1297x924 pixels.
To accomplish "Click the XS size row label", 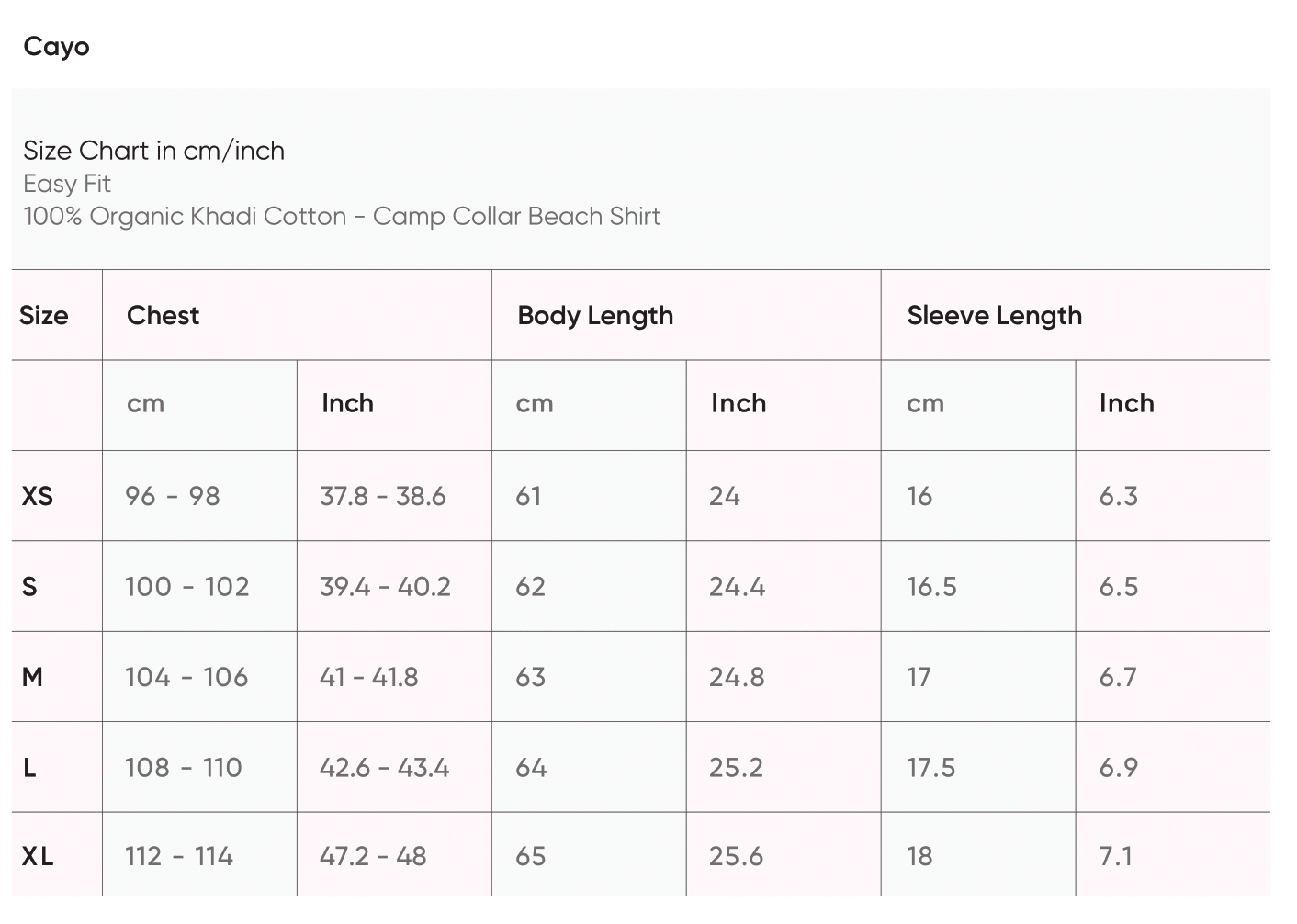I will (x=37, y=497).
